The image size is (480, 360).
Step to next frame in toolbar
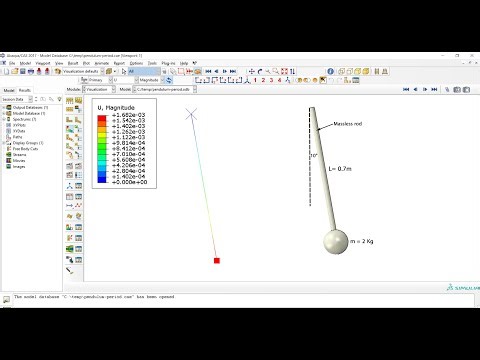click(225, 71)
